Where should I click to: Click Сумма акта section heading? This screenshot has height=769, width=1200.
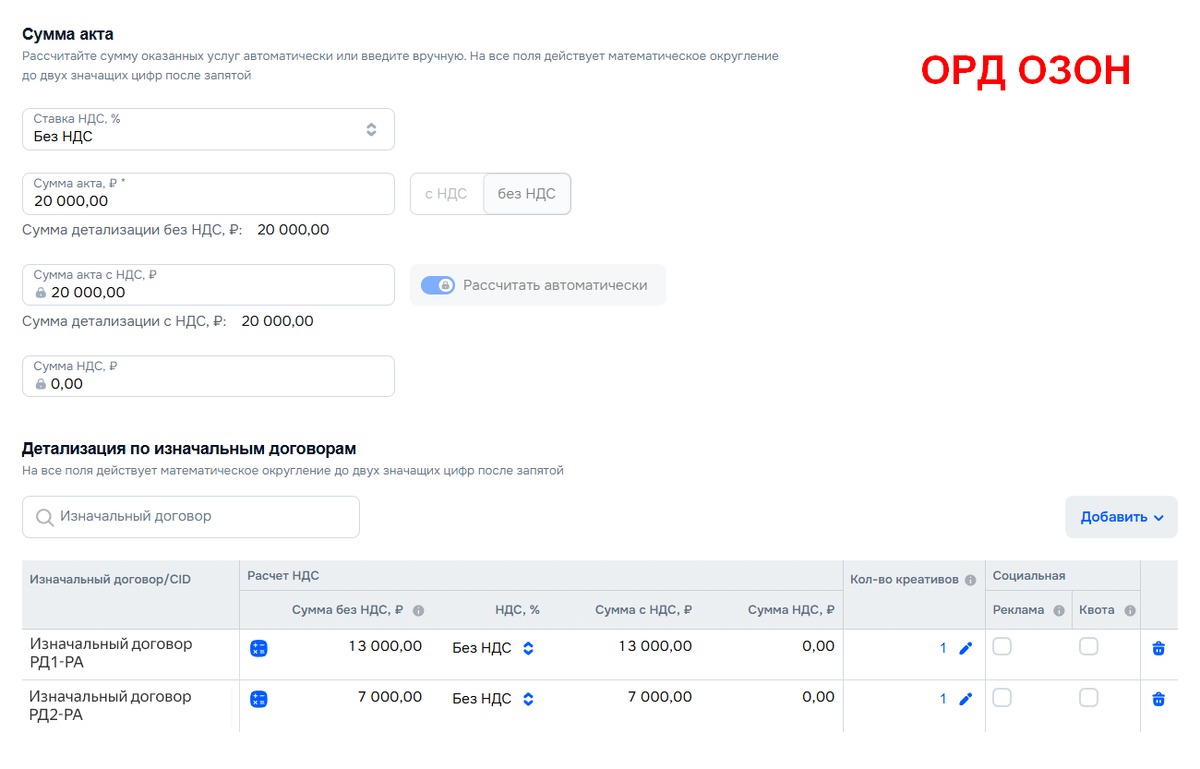[x=68, y=34]
